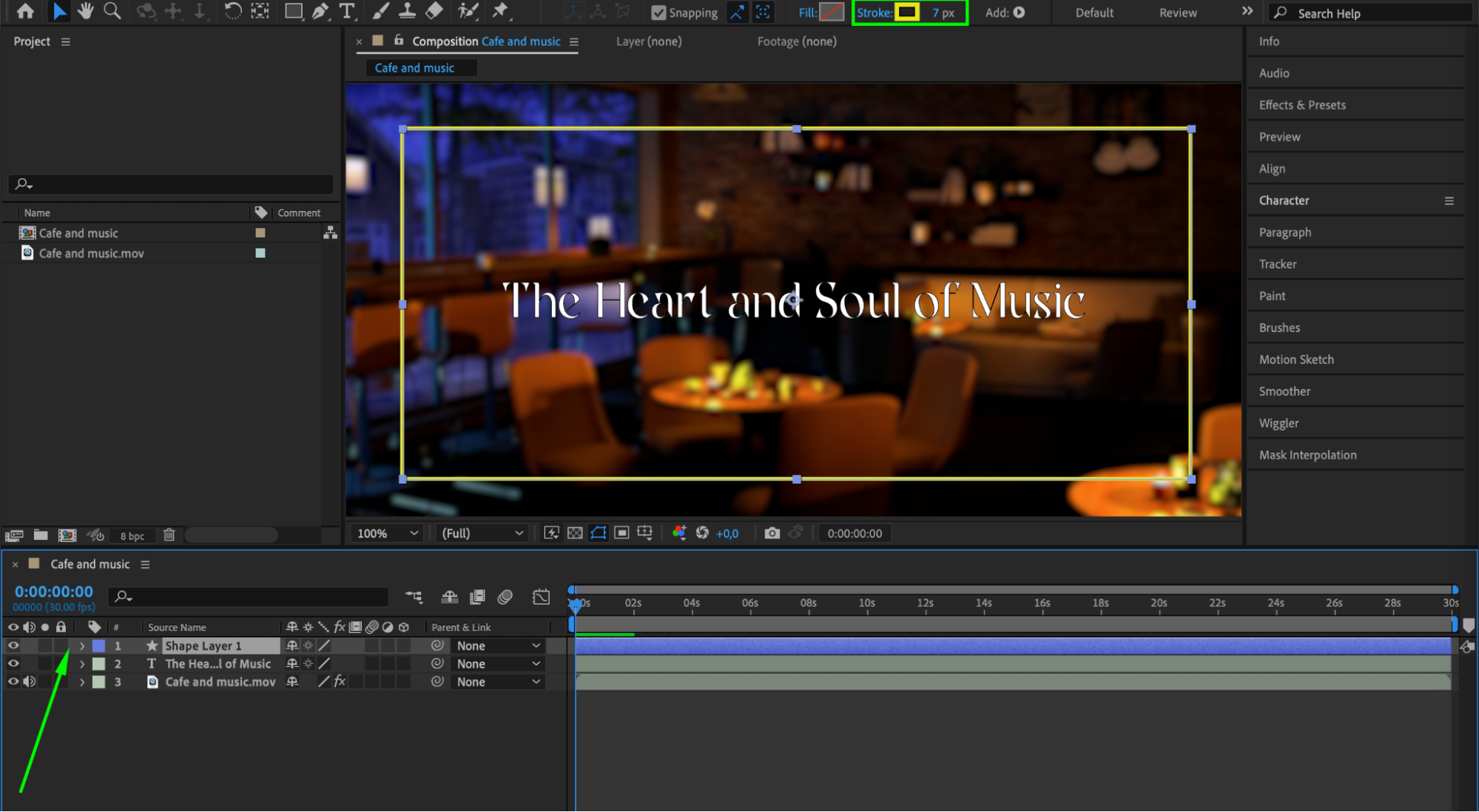
Task: Select the Hand tool
Action: point(86,11)
